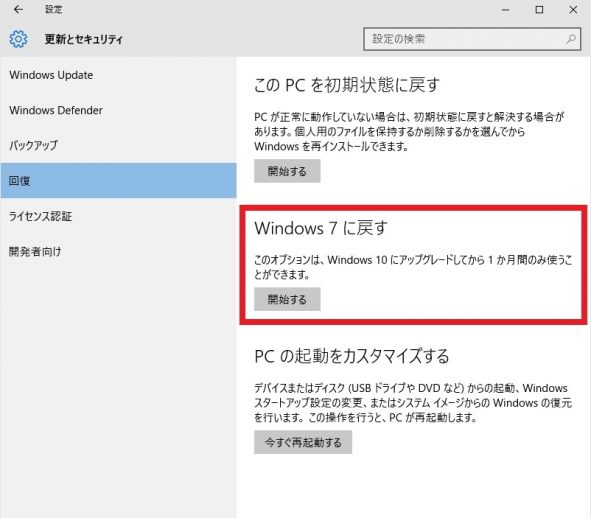Click the 設定 window title text
Screen dimensions: 591x518
[x=54, y=9]
